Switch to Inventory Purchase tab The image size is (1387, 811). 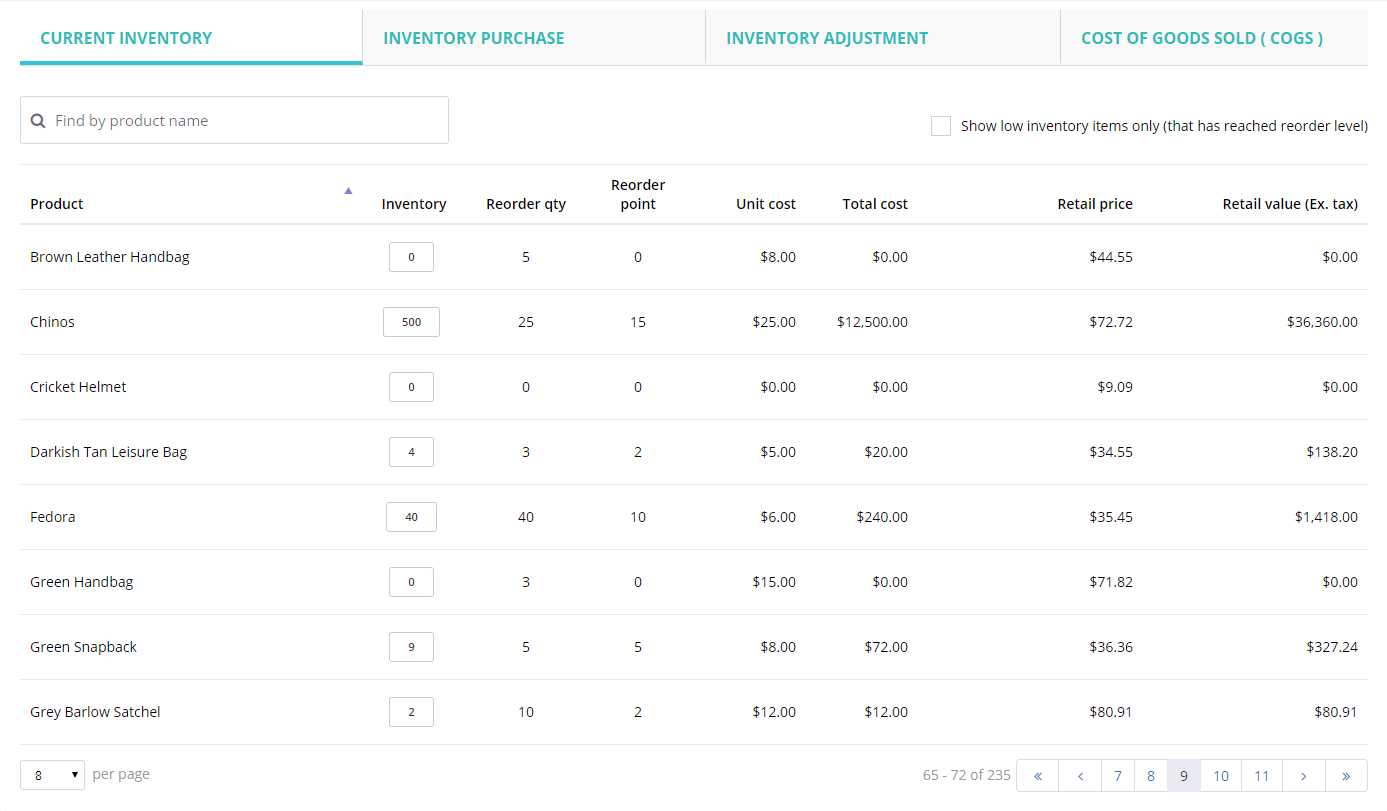click(x=473, y=38)
